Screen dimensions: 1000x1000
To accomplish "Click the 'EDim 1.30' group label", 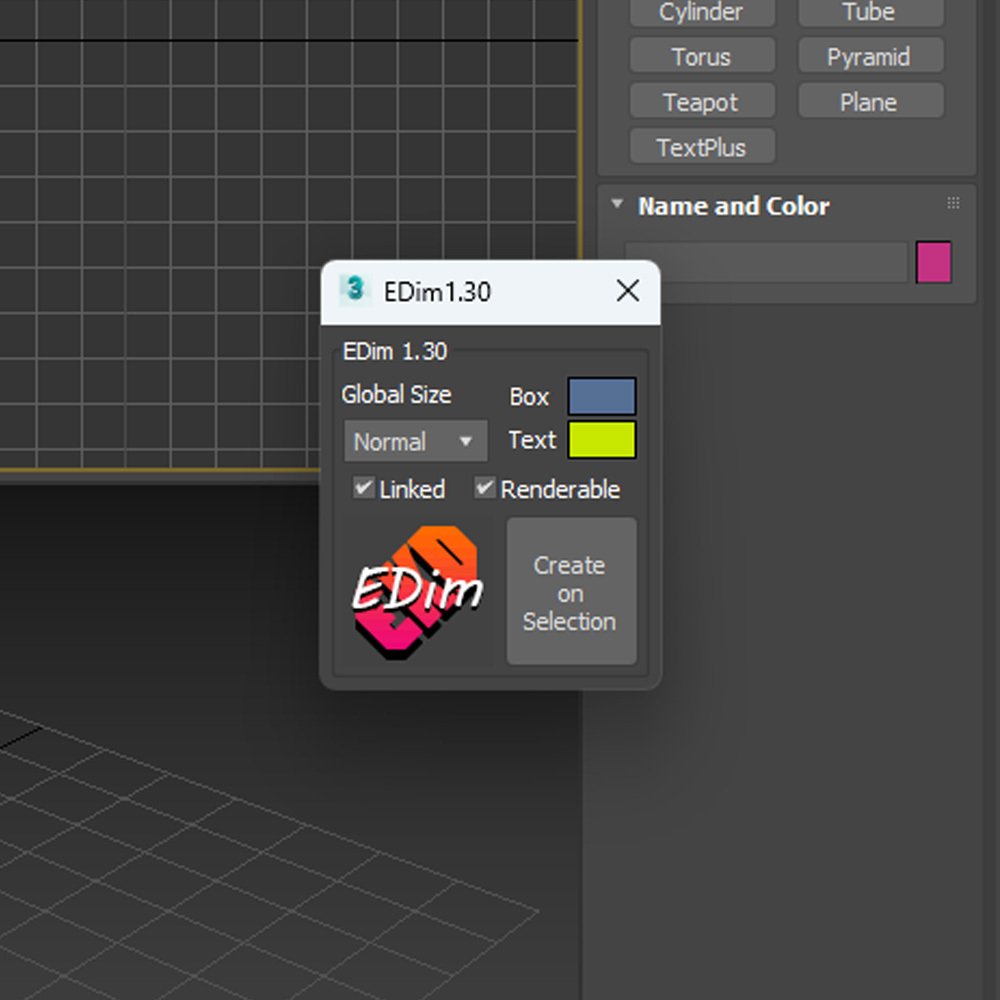I will tap(395, 351).
